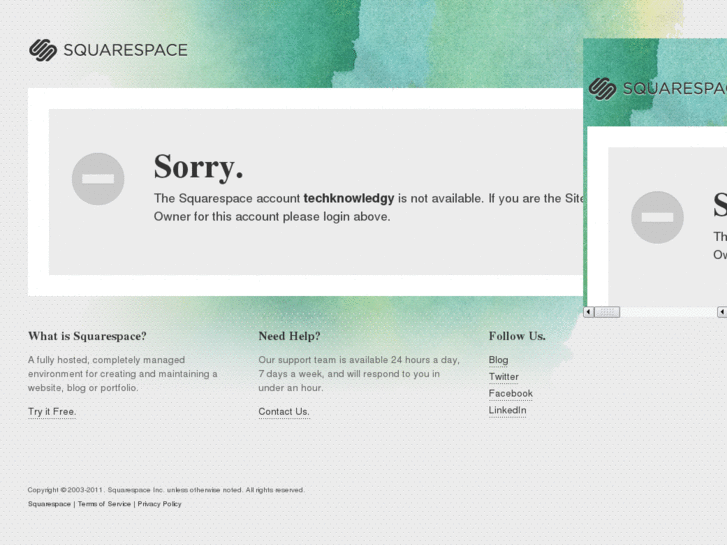Open the LinkedIn link under Follow Us
Screen dimensions: 727x545
[x=507, y=410]
